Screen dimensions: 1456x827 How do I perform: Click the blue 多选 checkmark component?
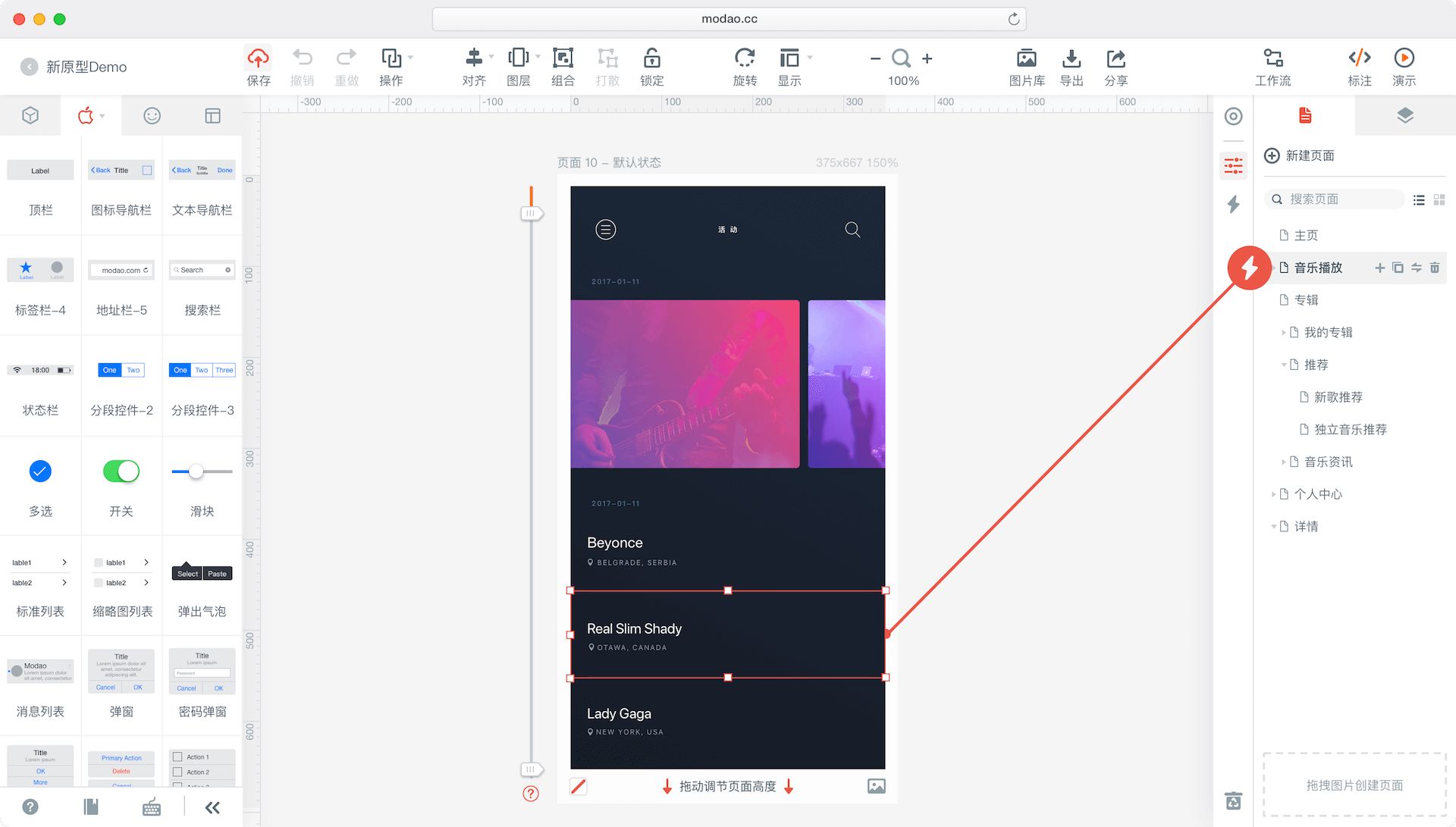coord(40,471)
